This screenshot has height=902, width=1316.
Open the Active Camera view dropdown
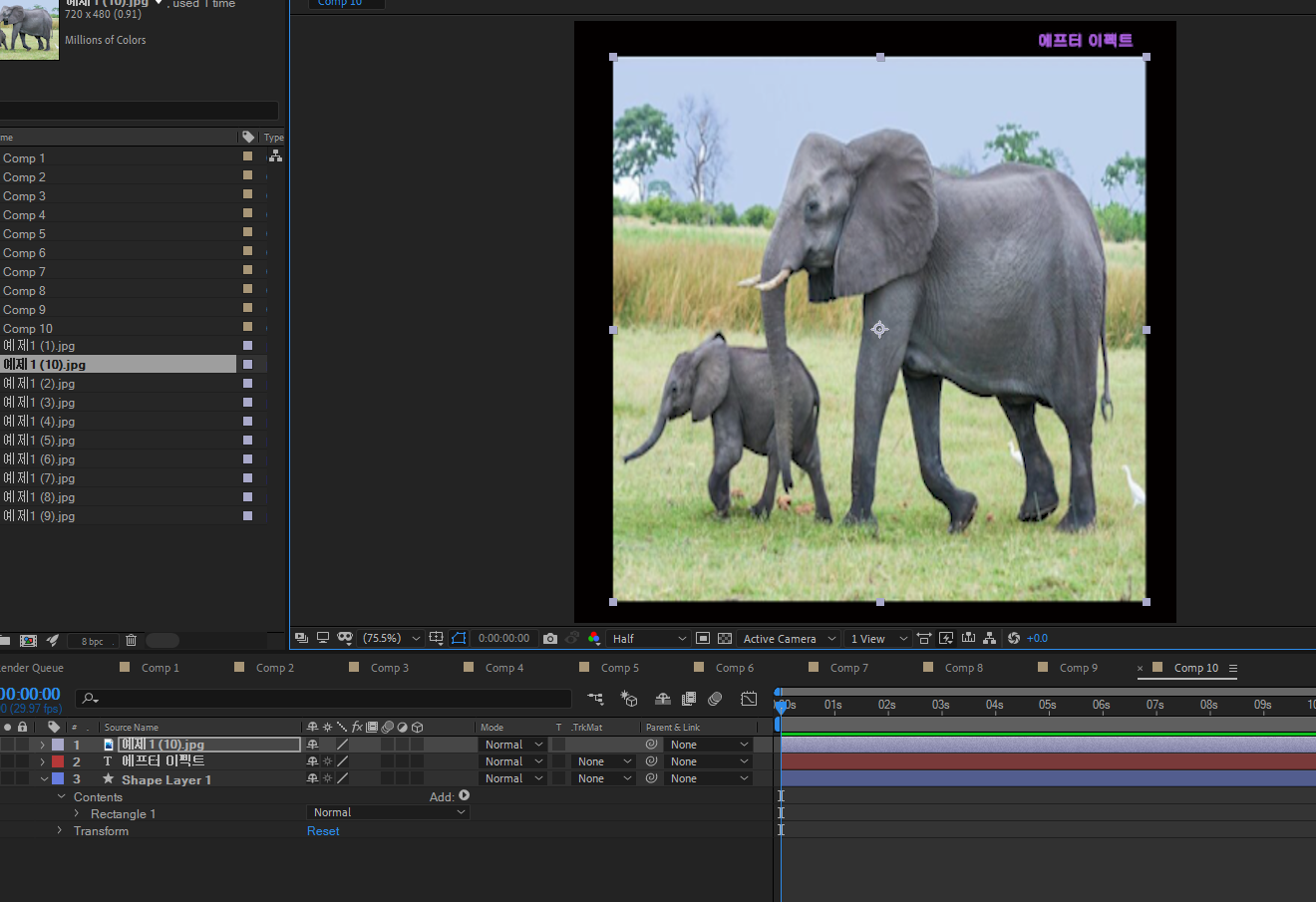click(x=789, y=639)
